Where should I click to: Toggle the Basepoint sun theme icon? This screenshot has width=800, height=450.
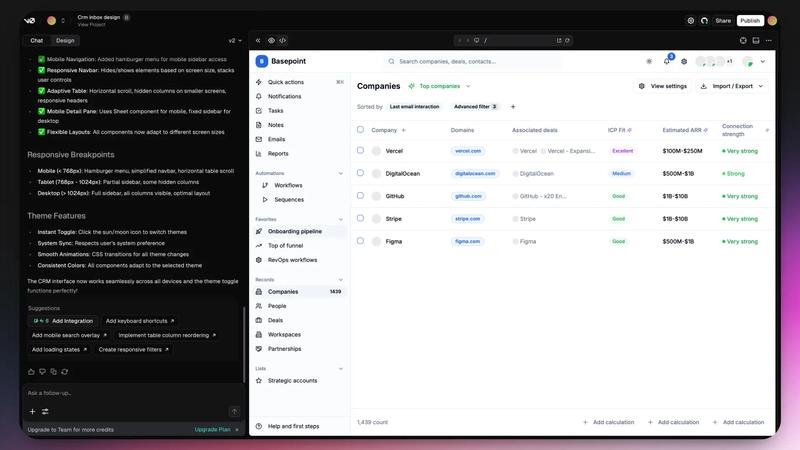[649, 61]
